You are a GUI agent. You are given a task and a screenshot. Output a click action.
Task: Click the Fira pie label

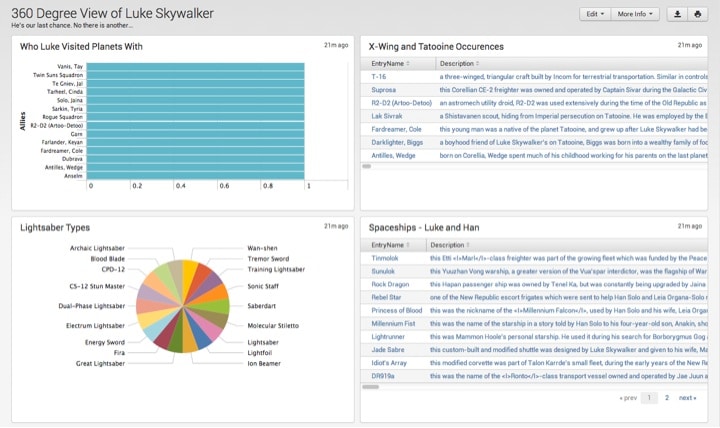(119, 353)
